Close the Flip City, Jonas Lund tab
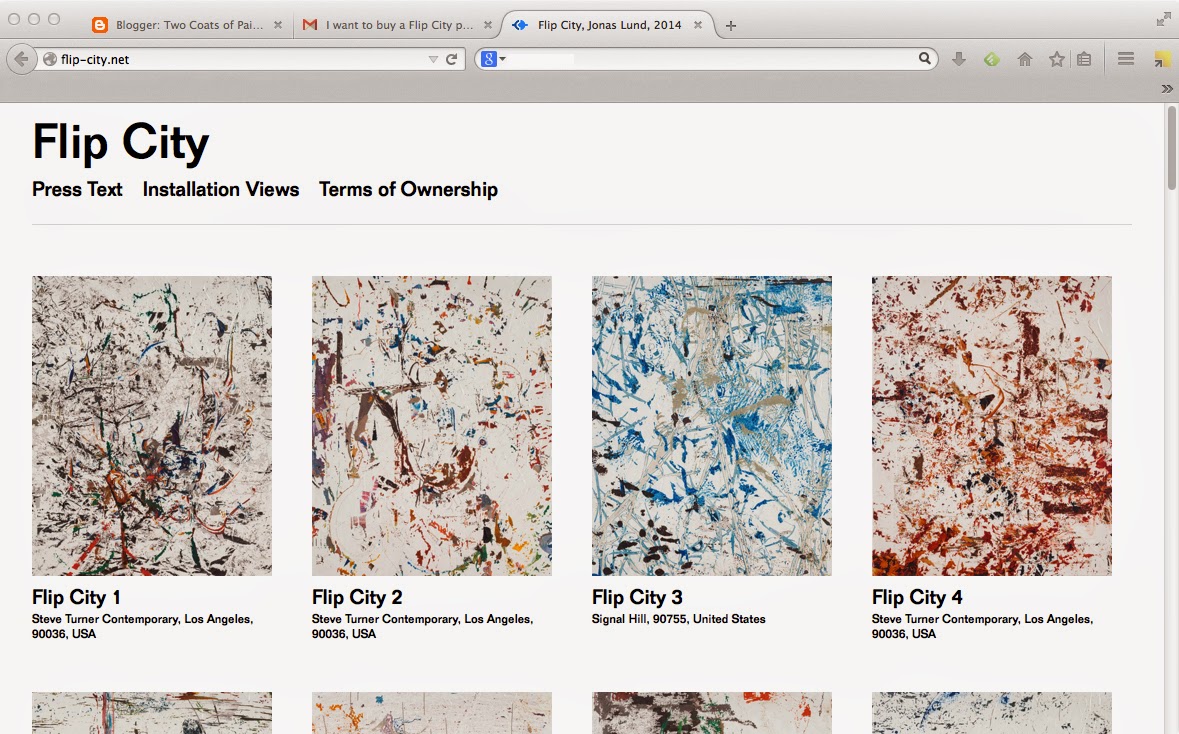This screenshot has height=734, width=1179. 697,25
